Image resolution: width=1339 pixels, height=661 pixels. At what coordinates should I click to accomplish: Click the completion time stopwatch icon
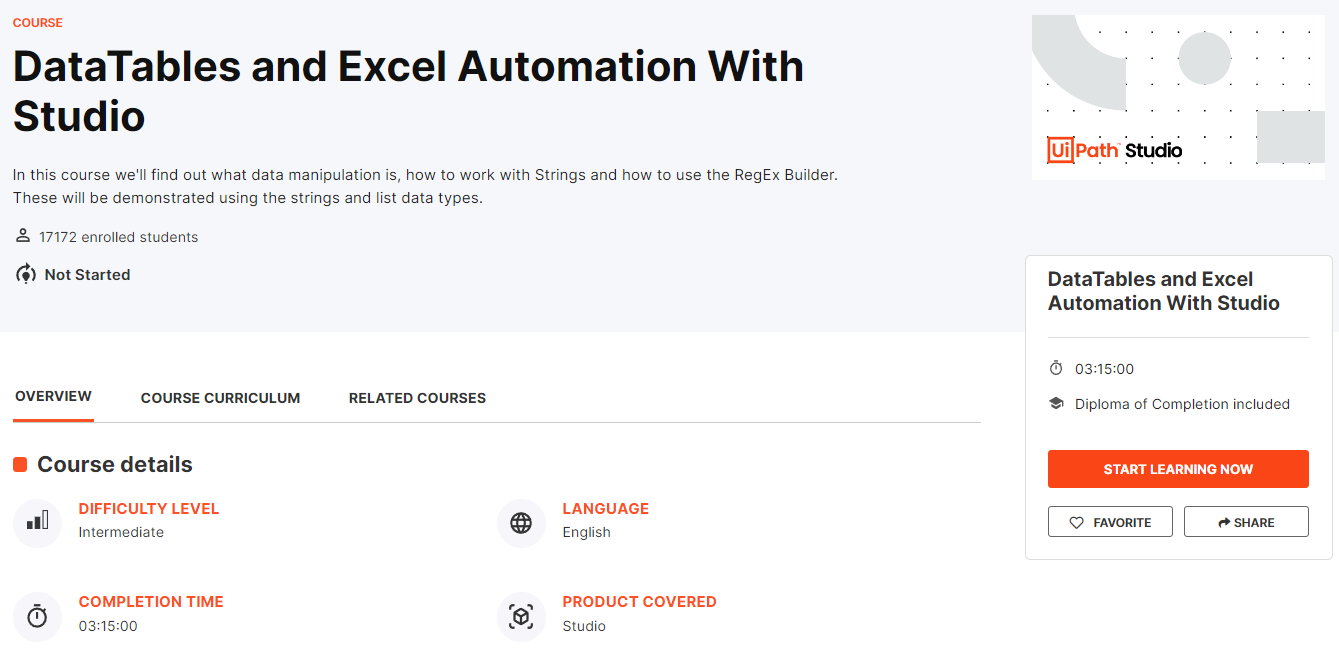pos(37,616)
